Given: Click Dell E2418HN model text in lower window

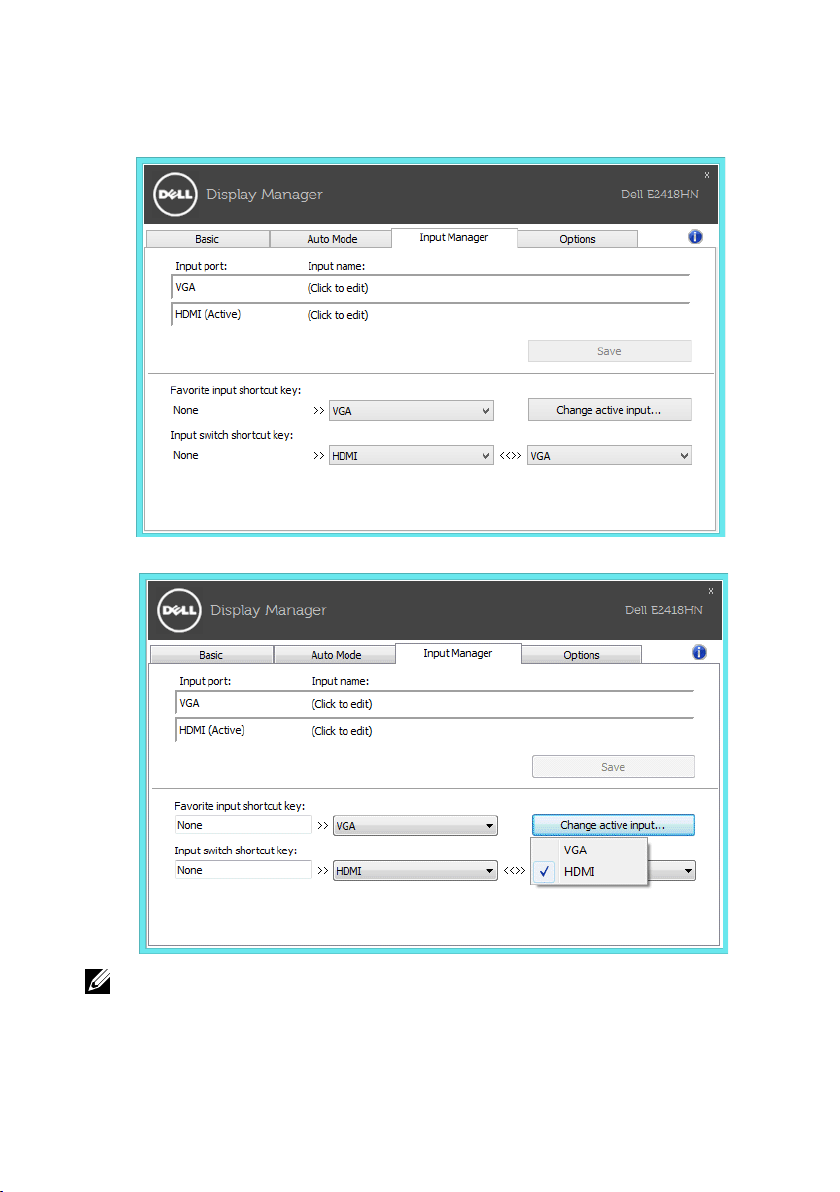Looking at the screenshot, I should pos(664,610).
